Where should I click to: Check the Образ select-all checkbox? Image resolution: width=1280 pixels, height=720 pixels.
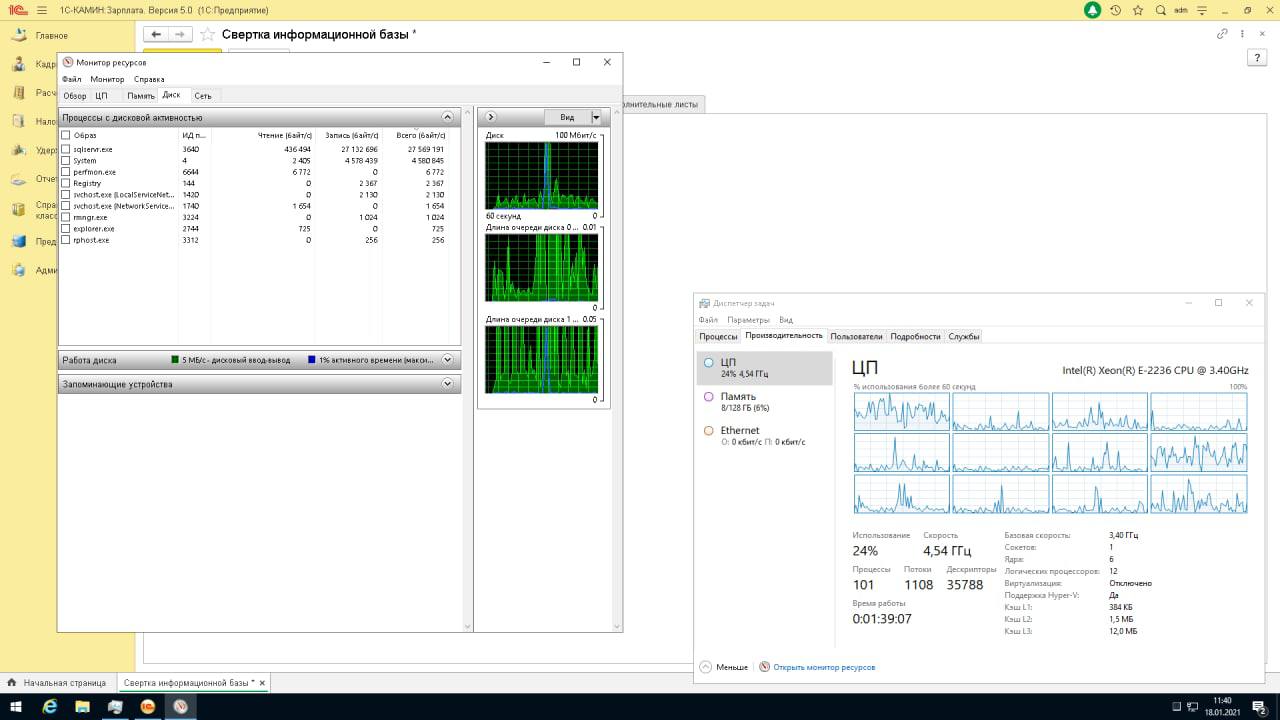click(66, 135)
